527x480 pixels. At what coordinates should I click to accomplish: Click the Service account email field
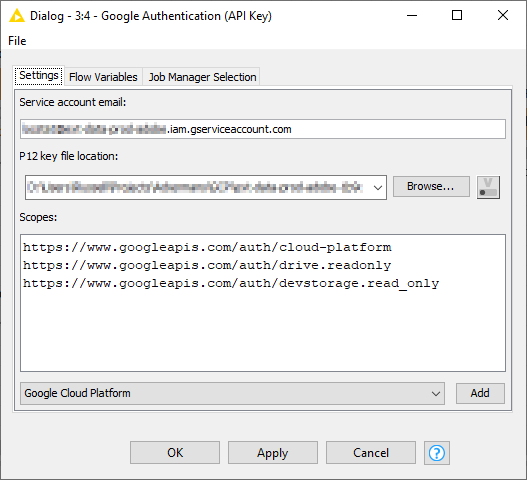[x=263, y=129]
